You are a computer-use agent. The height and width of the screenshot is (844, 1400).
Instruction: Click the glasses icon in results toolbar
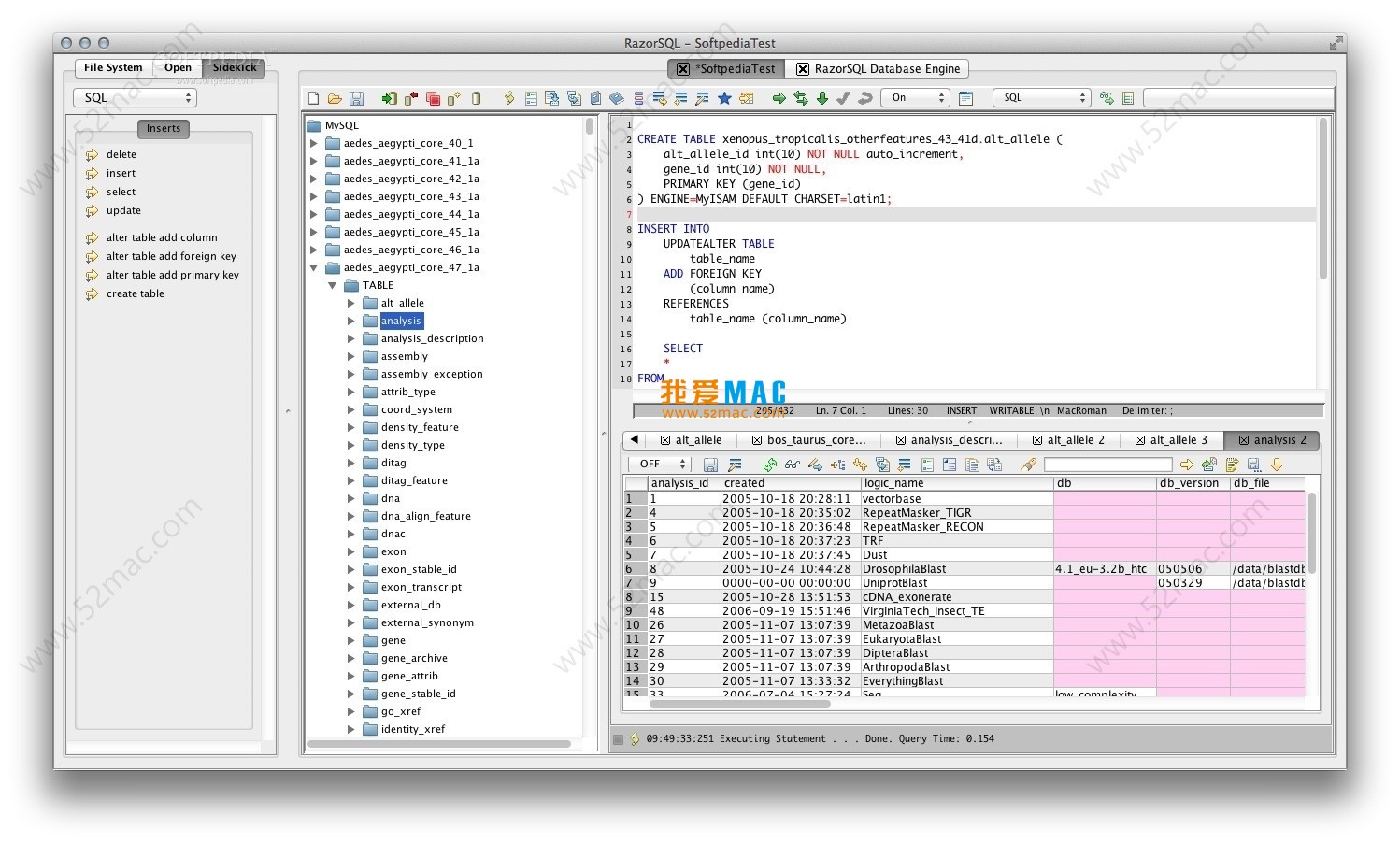tap(793, 465)
